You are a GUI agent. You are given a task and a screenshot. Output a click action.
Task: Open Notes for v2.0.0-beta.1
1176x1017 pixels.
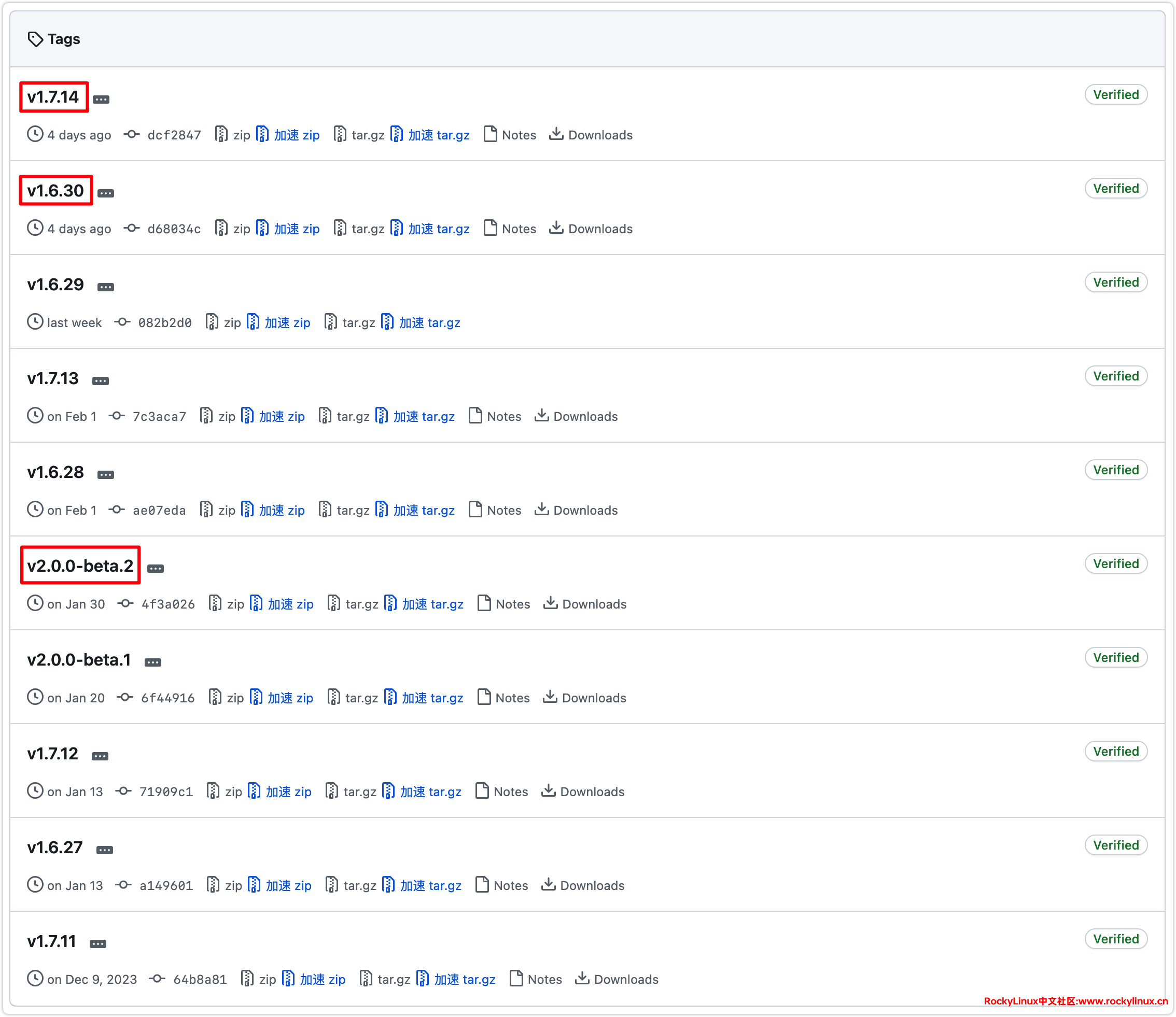coord(504,698)
